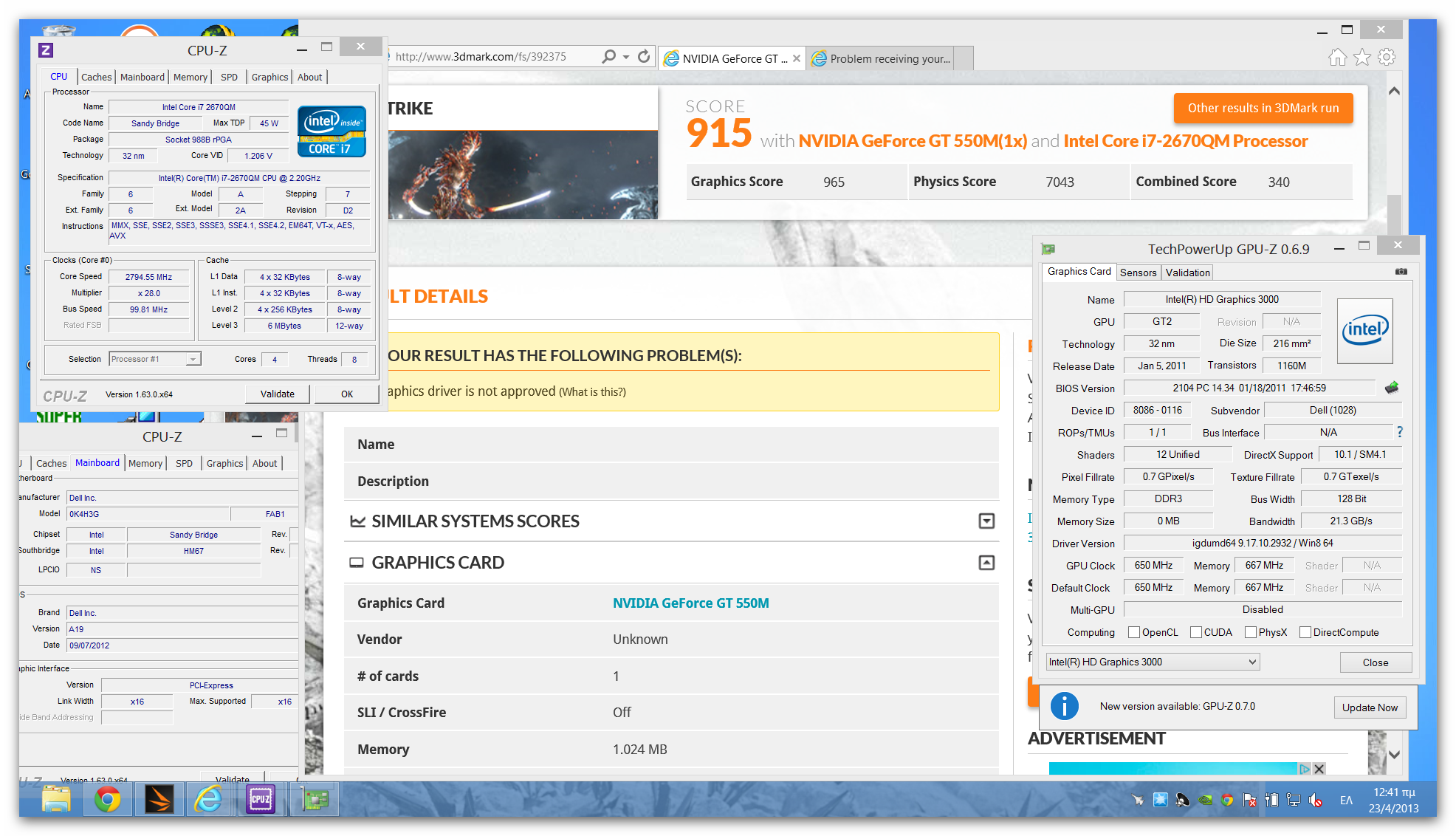Open the Caches tab in top CPU-Z window
The image size is (1456, 836).
point(96,77)
